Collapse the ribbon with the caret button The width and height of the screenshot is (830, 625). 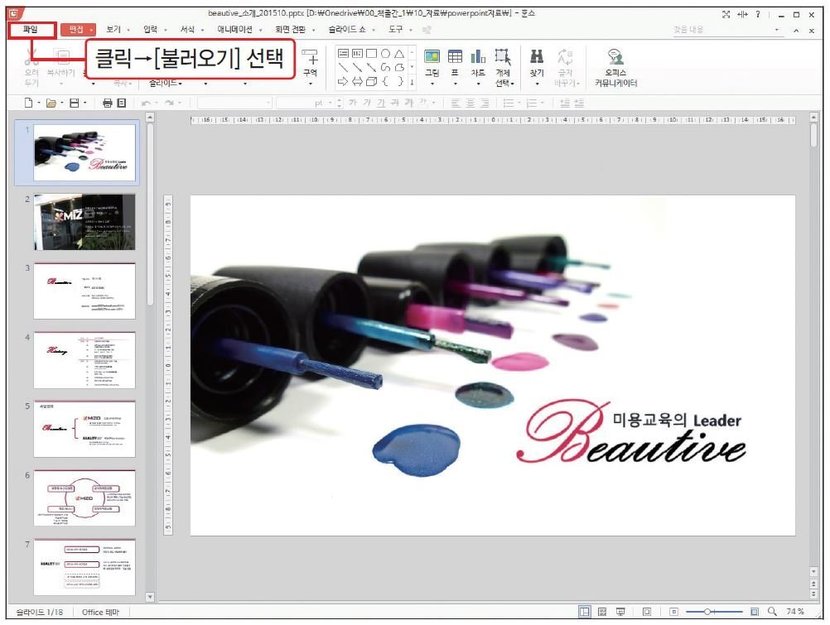(796, 31)
